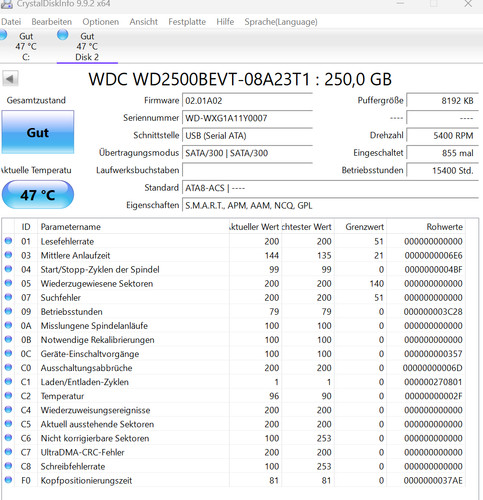Click the ID column header
Image resolution: width=483 pixels, height=500 pixels.
click(26, 227)
